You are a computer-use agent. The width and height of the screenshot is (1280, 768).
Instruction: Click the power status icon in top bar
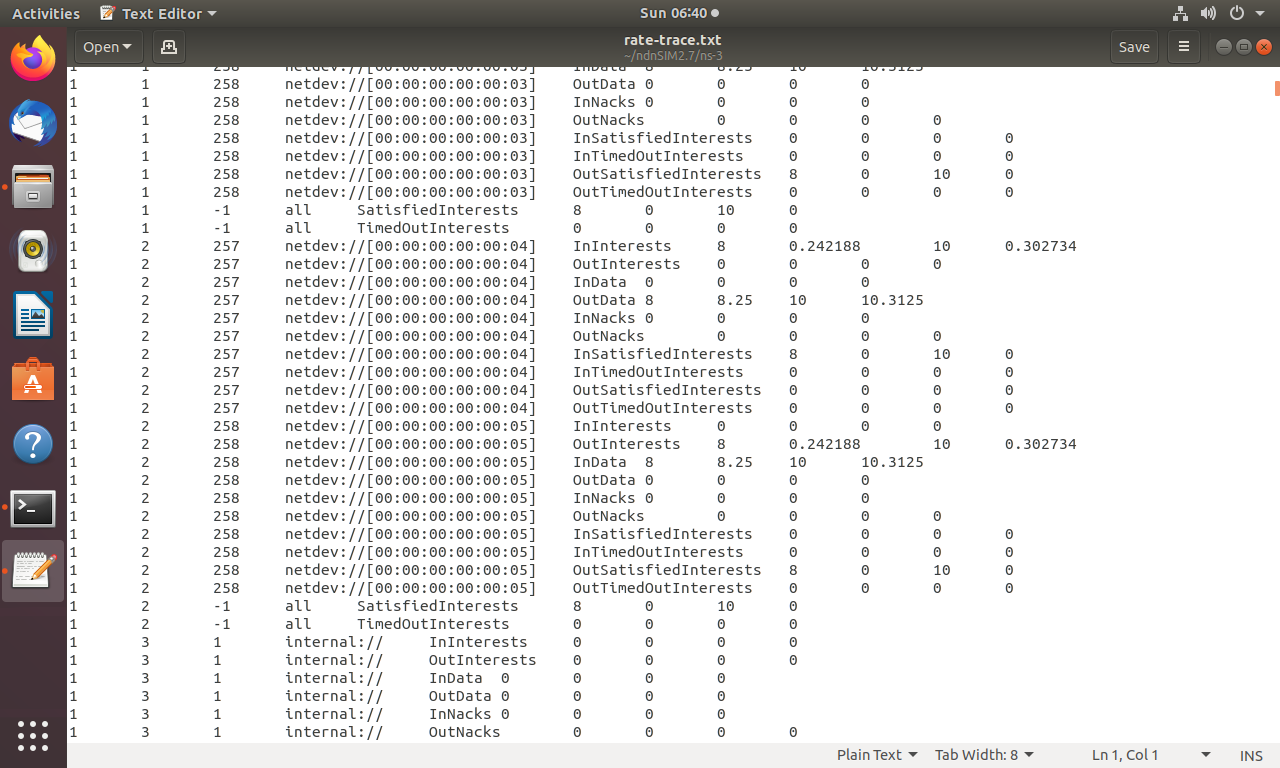point(1237,13)
